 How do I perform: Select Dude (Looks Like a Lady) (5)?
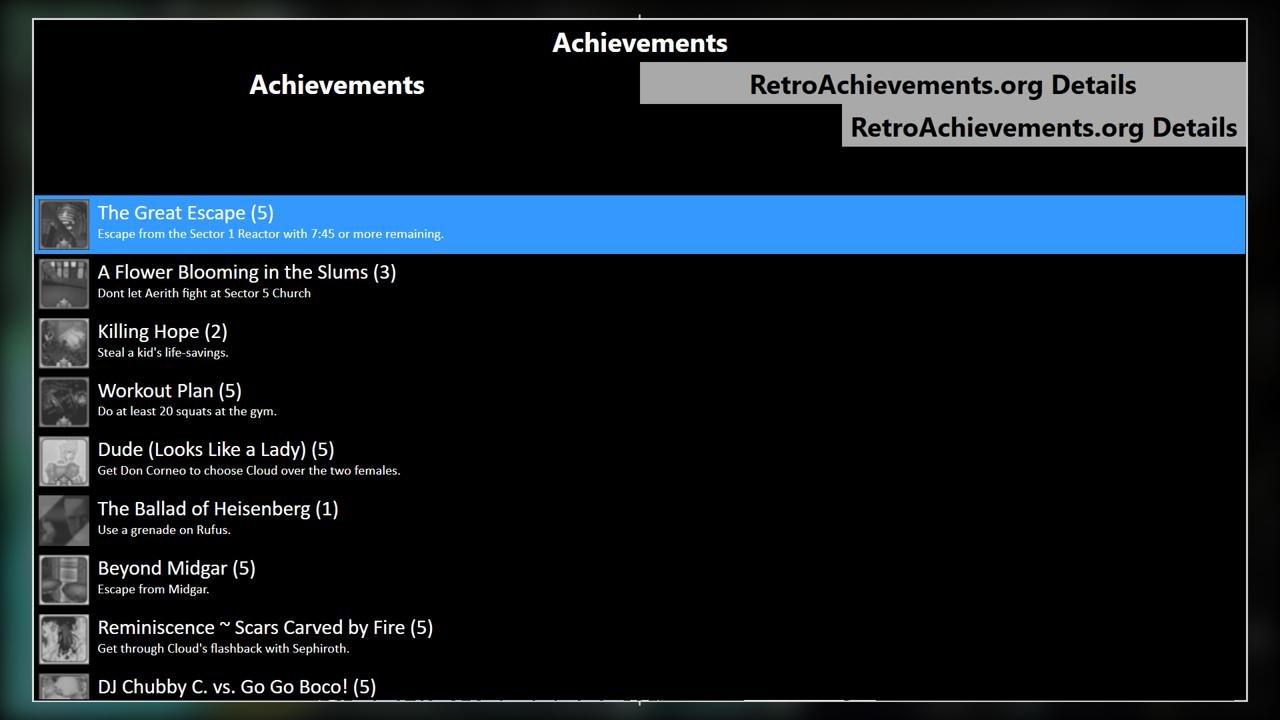(216, 449)
